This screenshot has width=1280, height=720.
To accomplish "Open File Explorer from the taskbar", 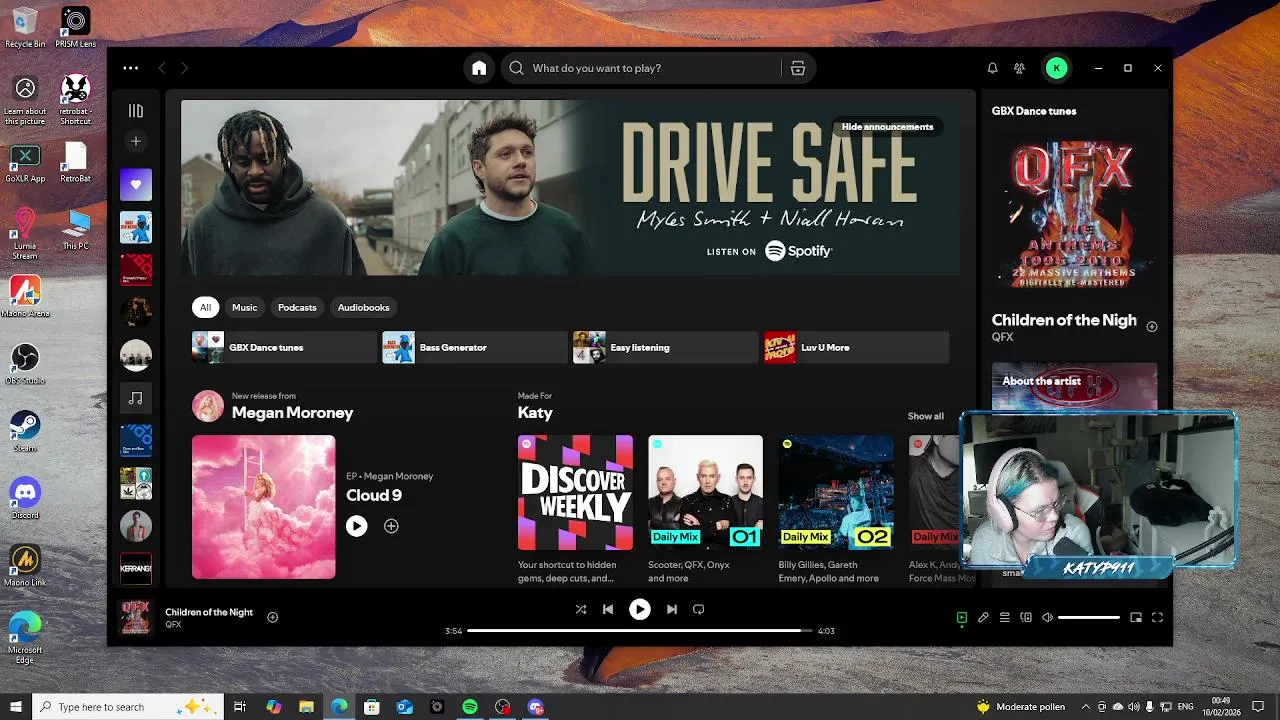I will pos(306,707).
